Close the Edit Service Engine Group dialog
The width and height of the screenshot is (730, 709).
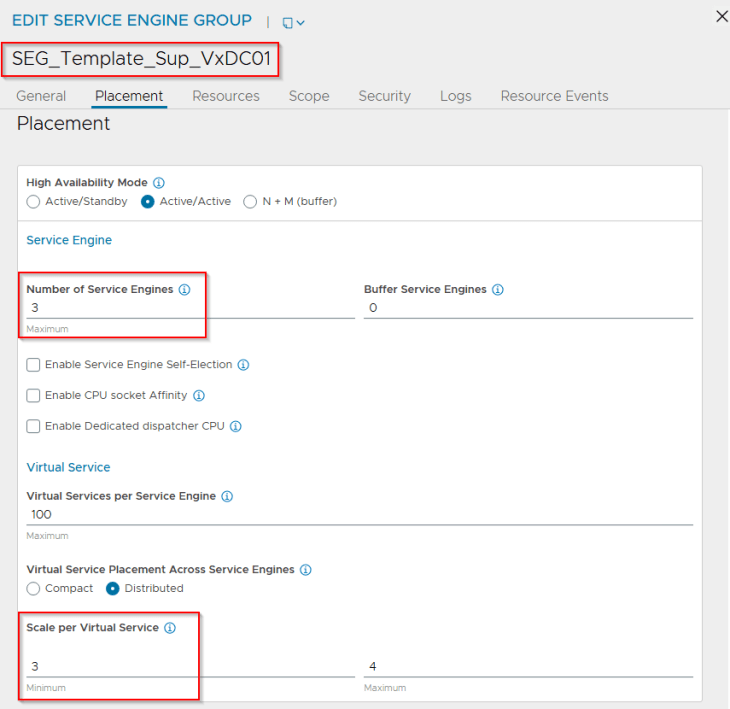[722, 16]
